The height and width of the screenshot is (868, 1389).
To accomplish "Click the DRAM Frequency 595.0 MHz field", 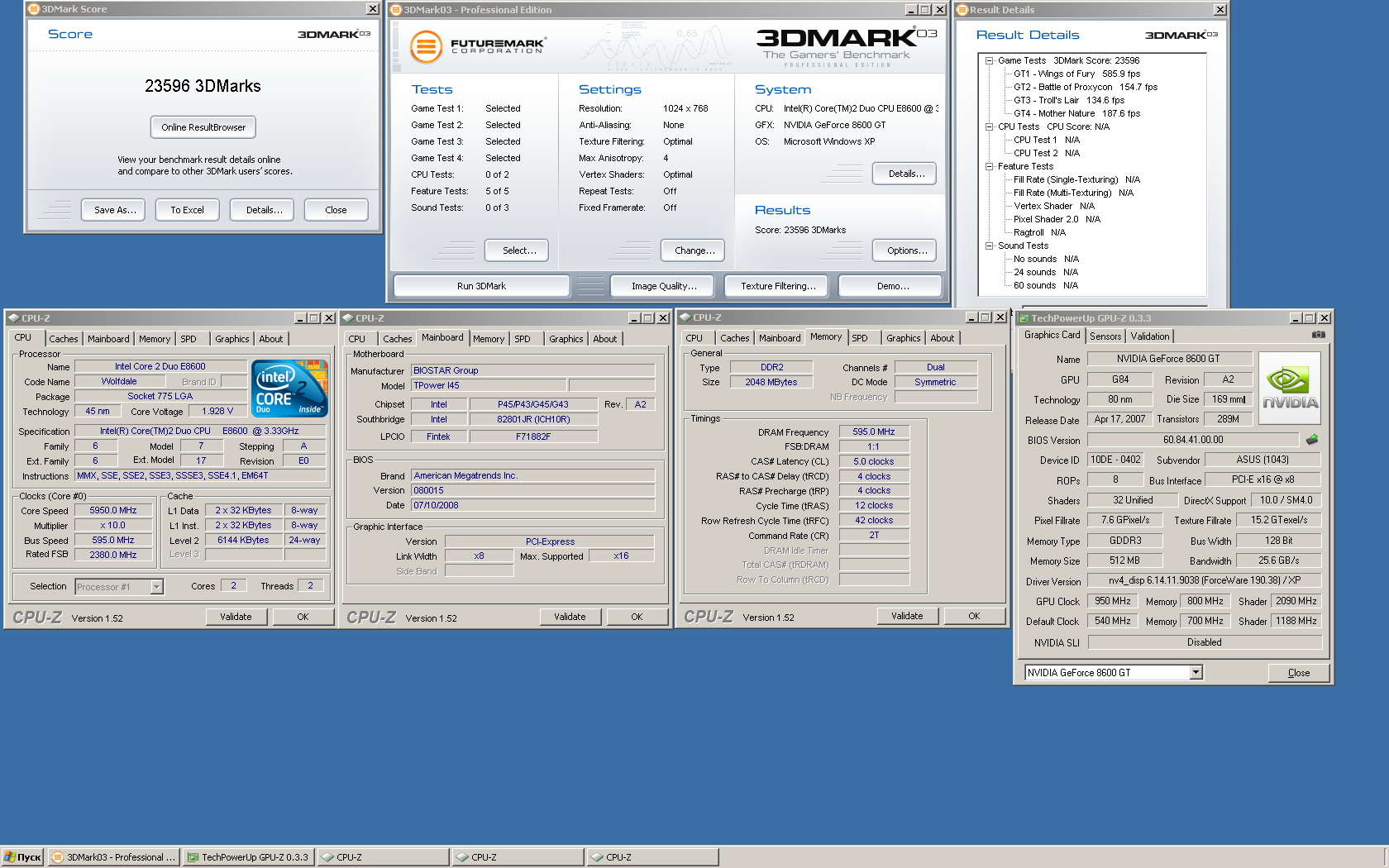I will [874, 432].
